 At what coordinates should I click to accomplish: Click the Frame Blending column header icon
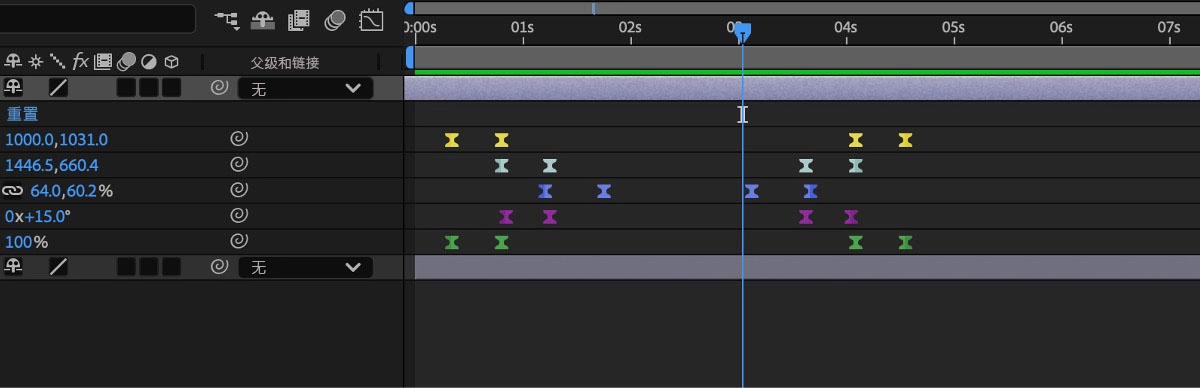[103, 62]
